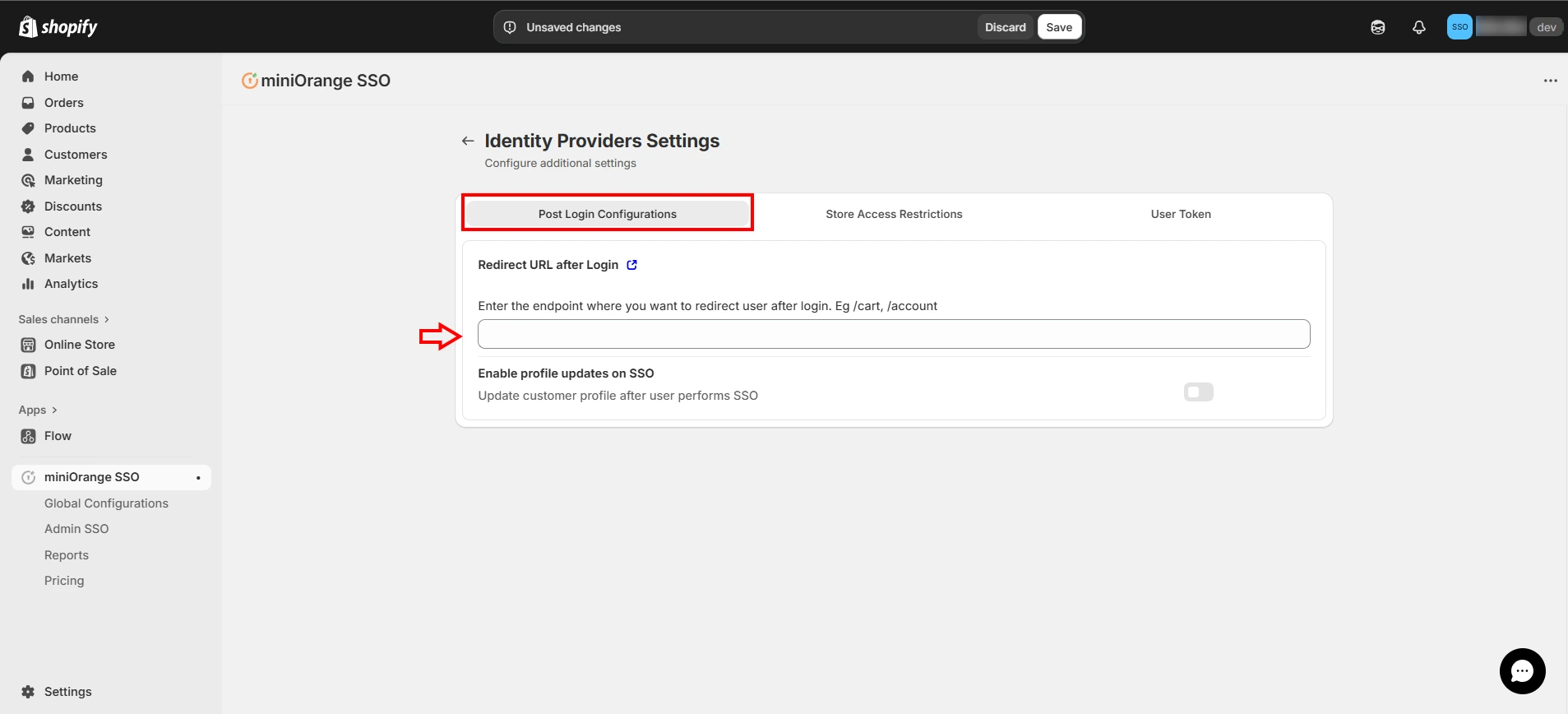Click the Home sidebar icon

click(x=28, y=76)
